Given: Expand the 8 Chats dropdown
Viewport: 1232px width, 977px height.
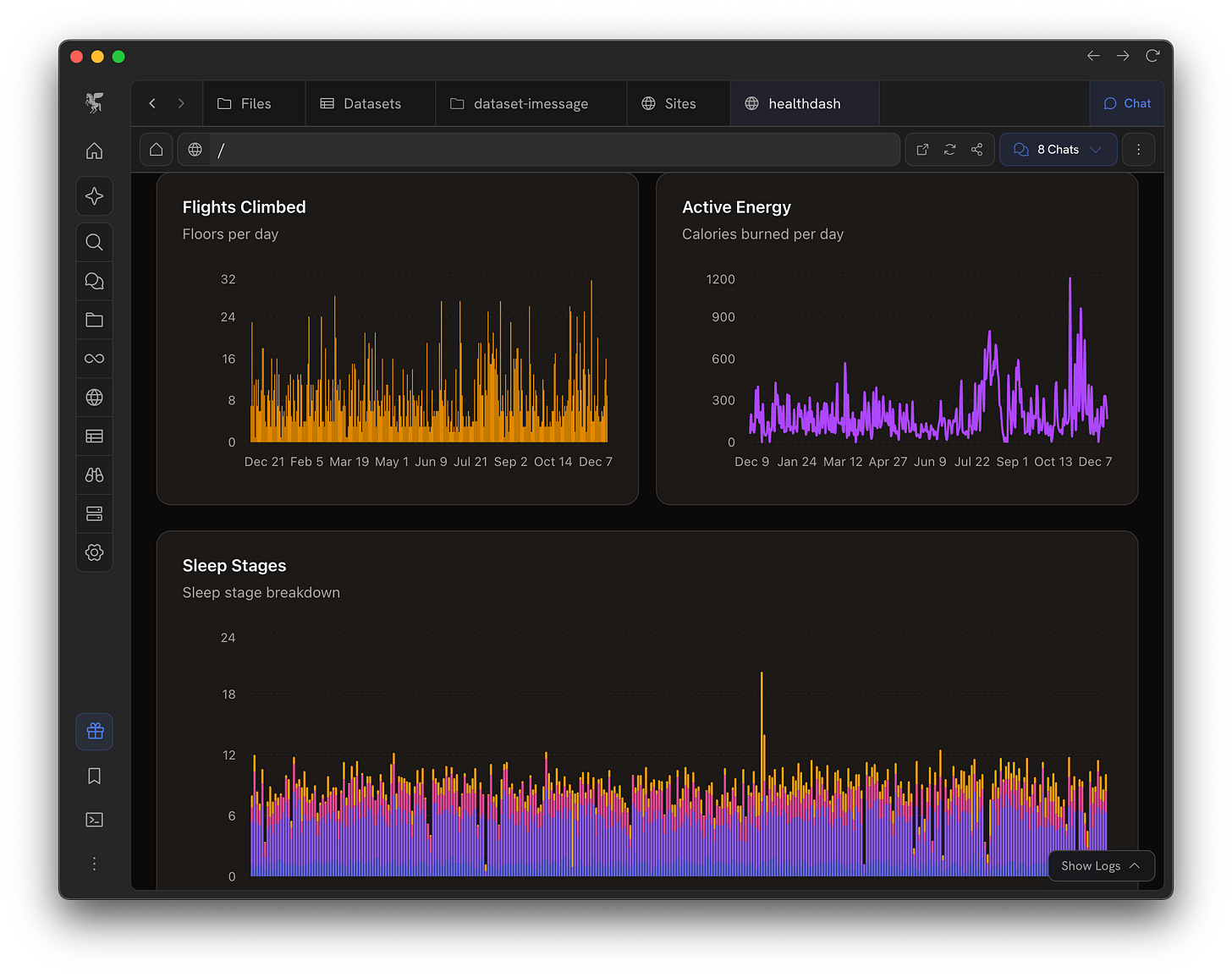Looking at the screenshot, I should tap(1058, 150).
